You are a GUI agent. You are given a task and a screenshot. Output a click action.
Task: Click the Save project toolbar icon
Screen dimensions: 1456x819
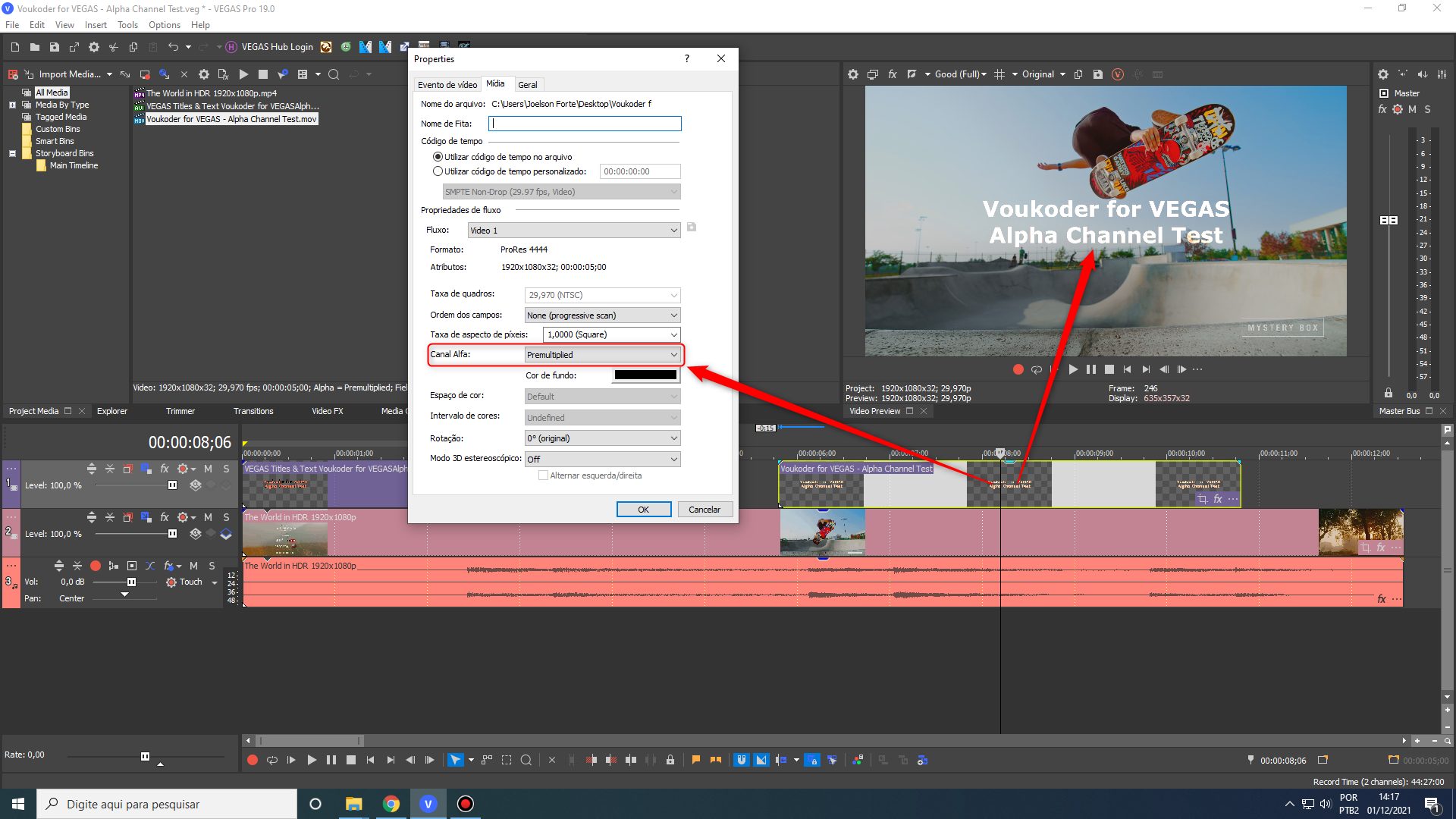click(x=54, y=47)
